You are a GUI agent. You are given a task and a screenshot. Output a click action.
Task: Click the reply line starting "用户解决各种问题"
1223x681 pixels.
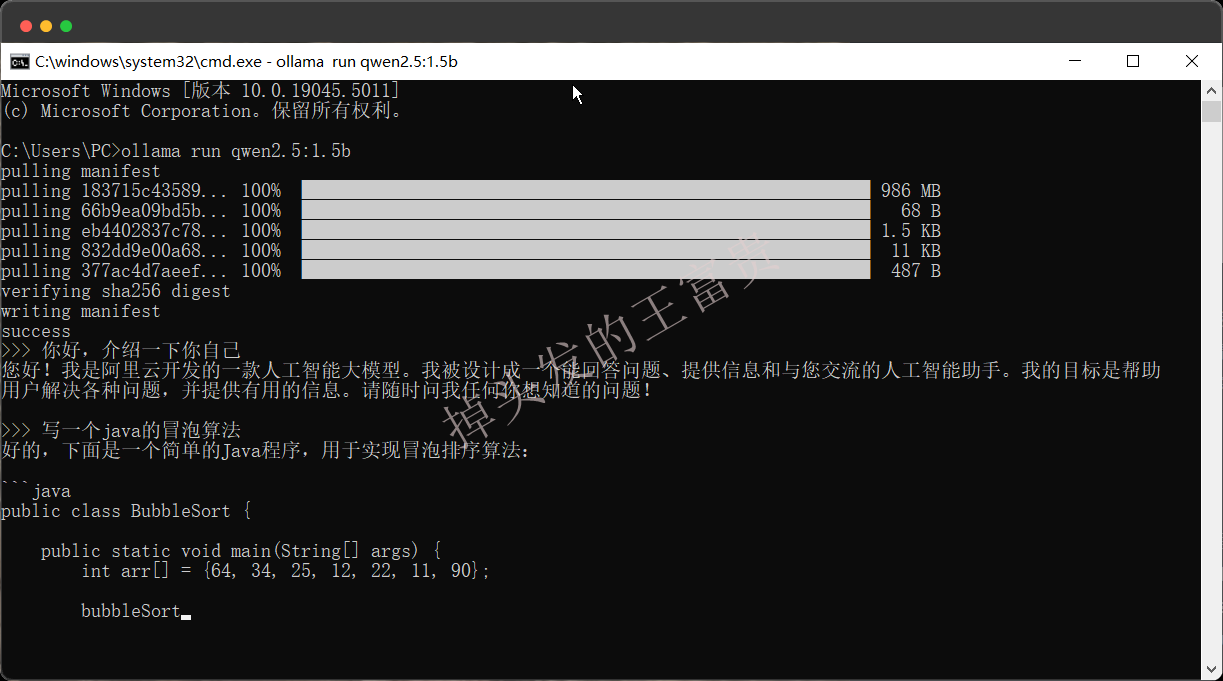point(326,391)
